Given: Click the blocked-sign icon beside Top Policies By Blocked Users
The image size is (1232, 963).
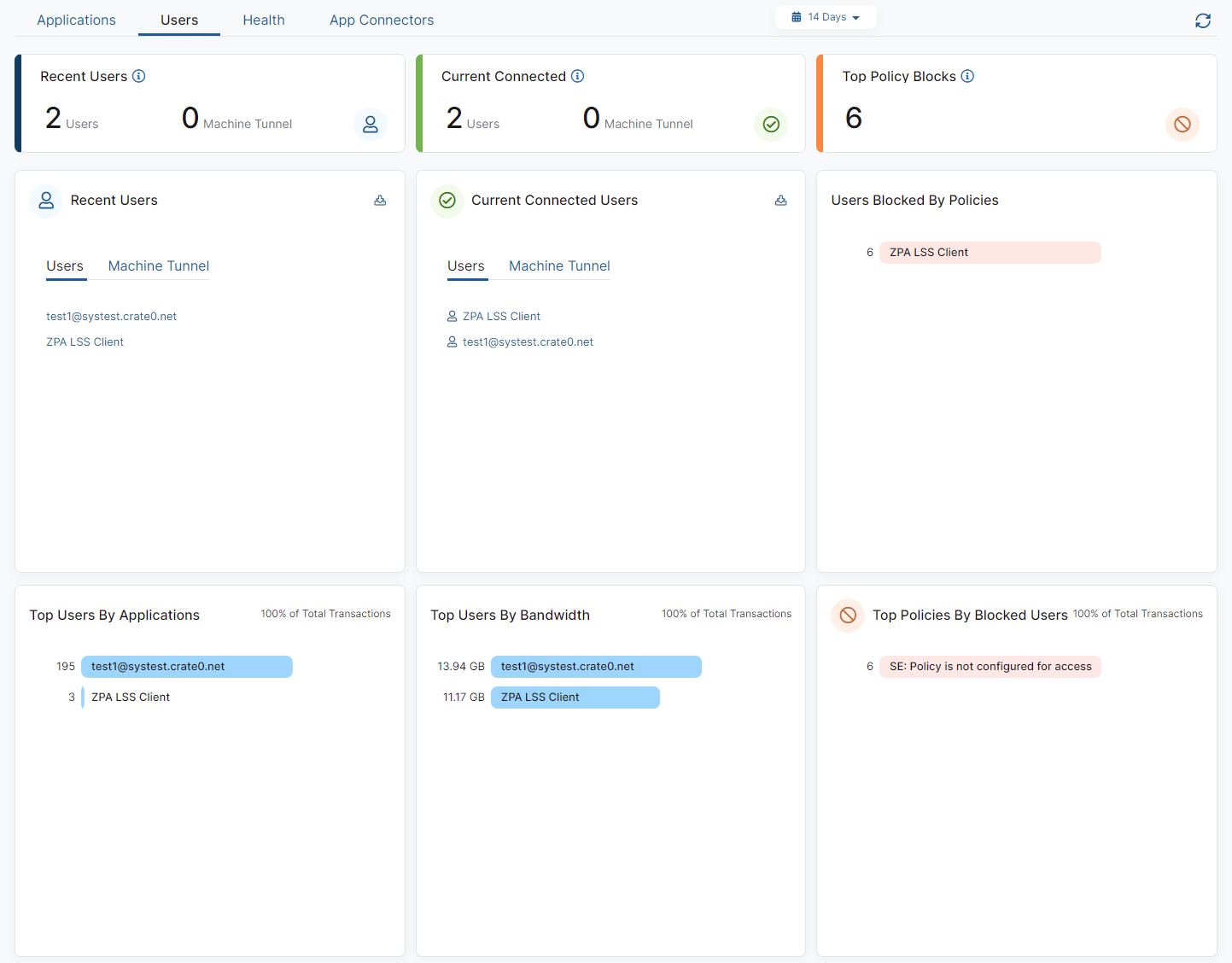Looking at the screenshot, I should (847, 616).
